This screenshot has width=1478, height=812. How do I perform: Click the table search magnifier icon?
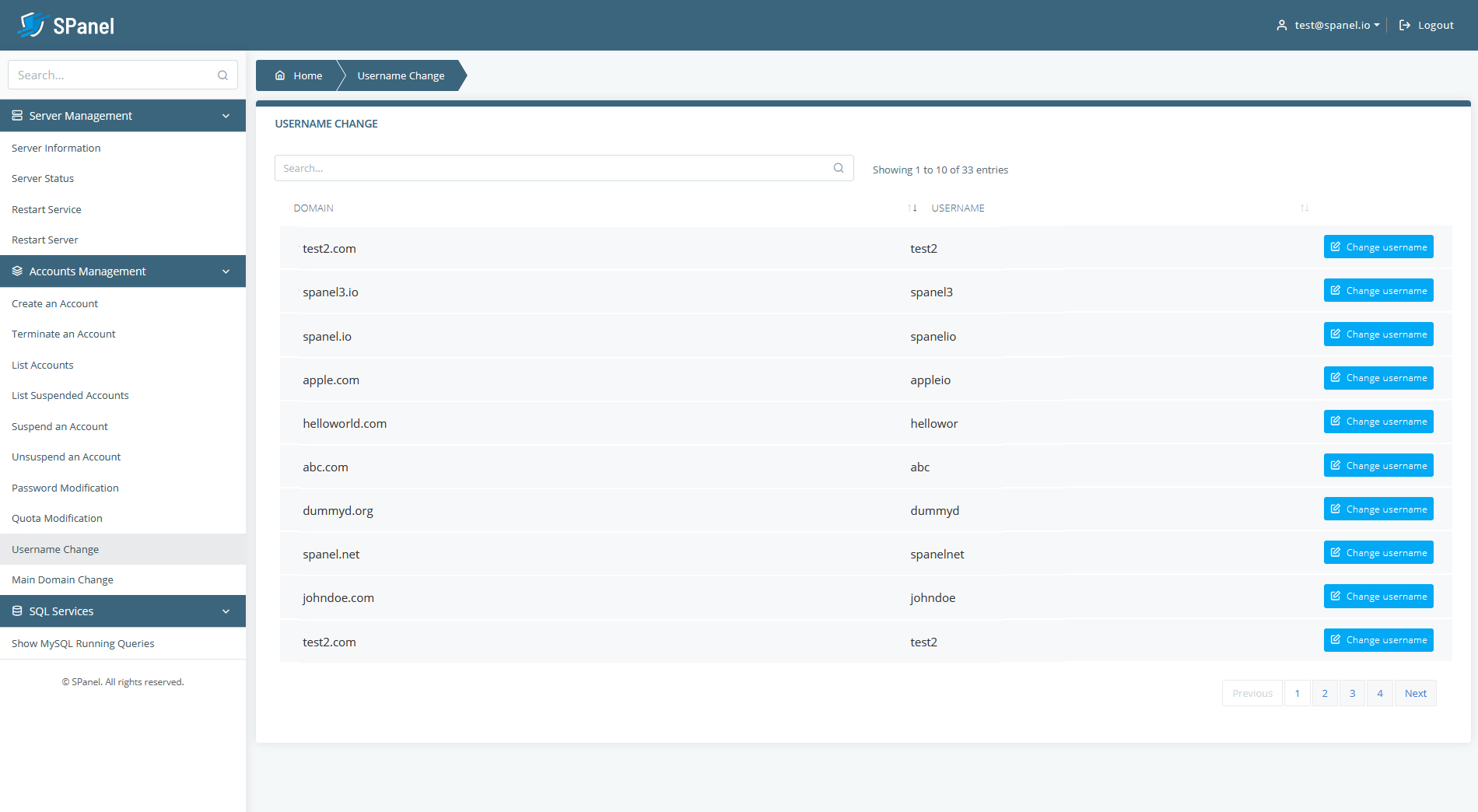coord(838,168)
